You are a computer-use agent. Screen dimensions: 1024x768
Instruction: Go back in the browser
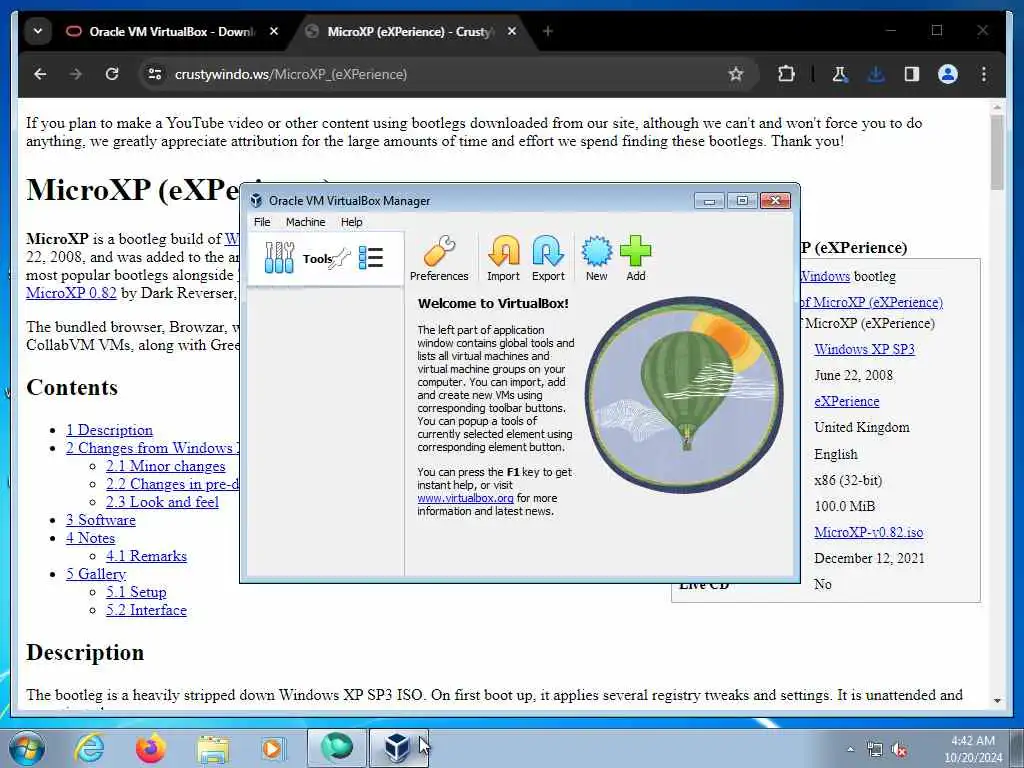40,74
